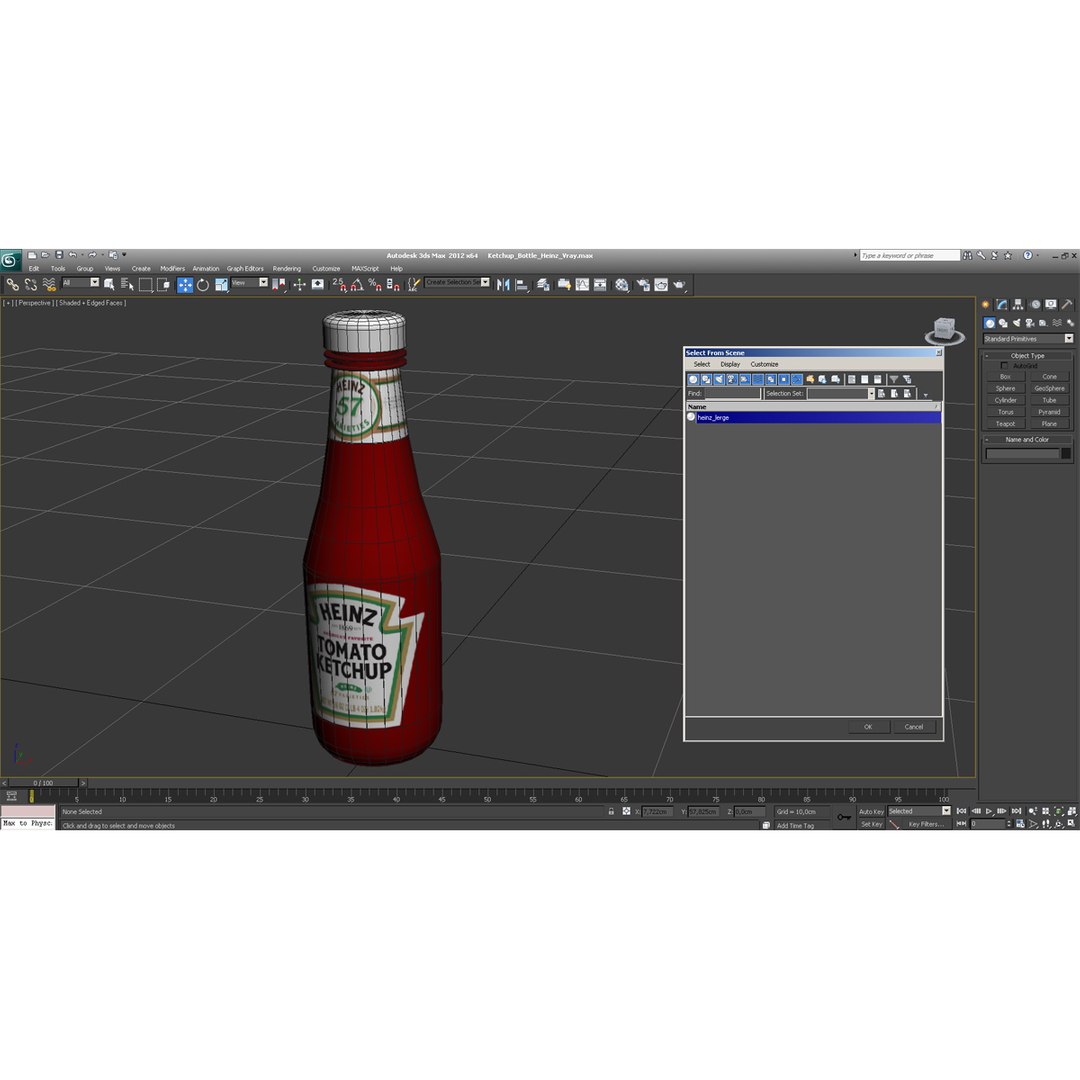Enable the AutoGrid checkbox
Viewport: 1080px width, 1080px height.
click(x=1004, y=366)
